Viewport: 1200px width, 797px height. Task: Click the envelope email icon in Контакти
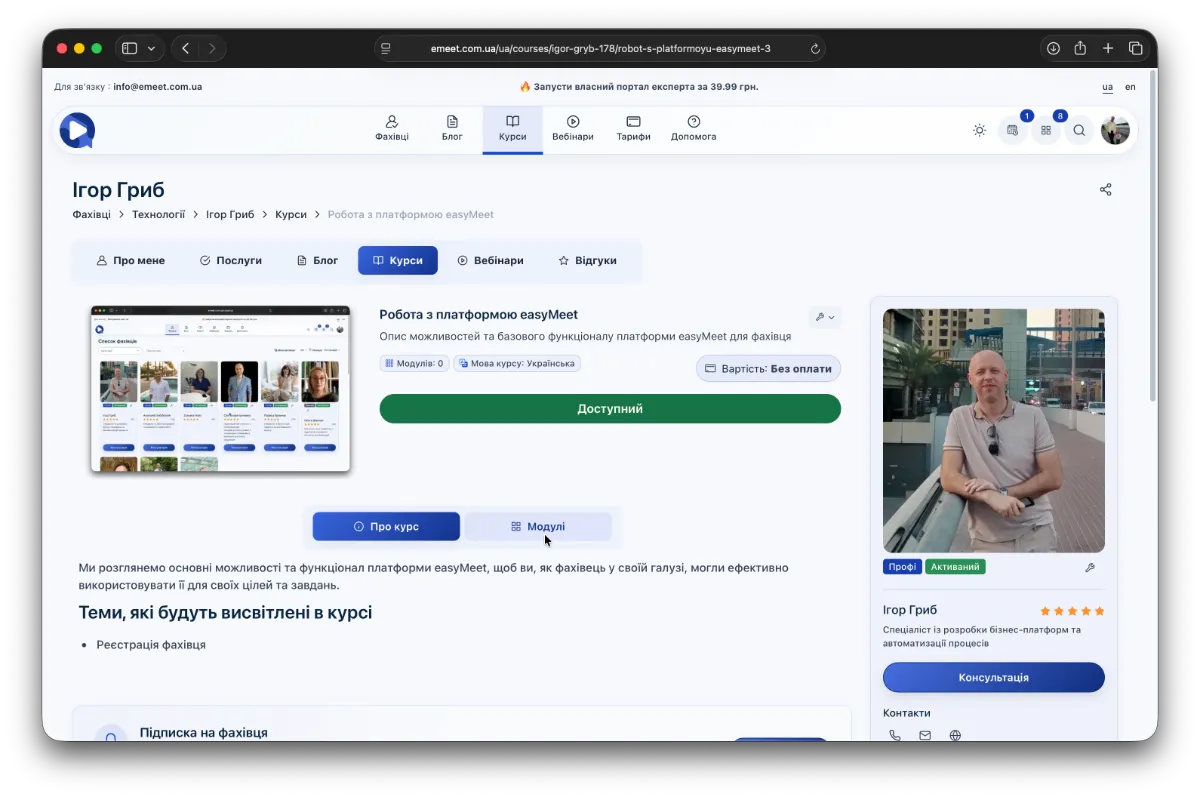925,735
